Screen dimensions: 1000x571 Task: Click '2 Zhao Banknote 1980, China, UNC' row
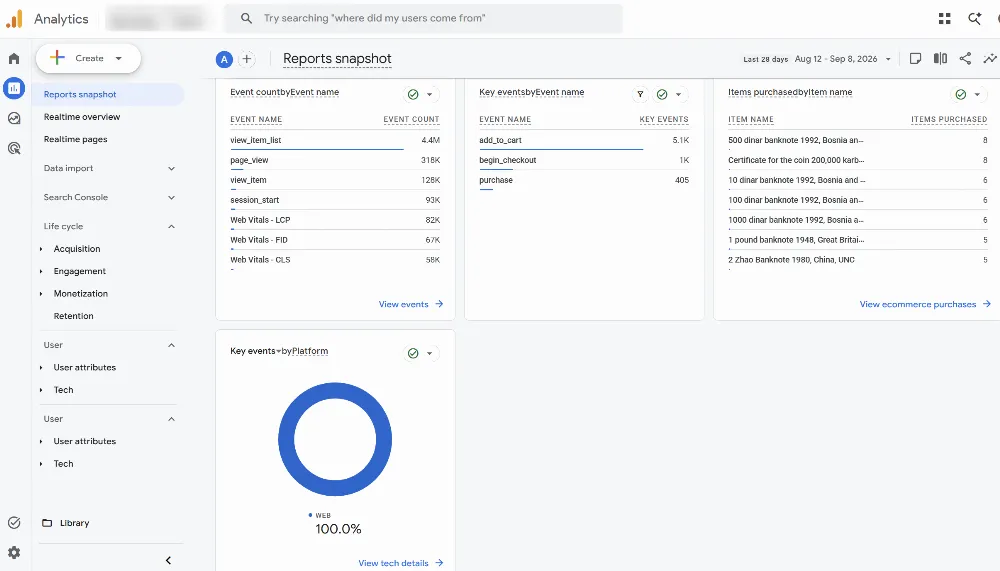(x=858, y=260)
